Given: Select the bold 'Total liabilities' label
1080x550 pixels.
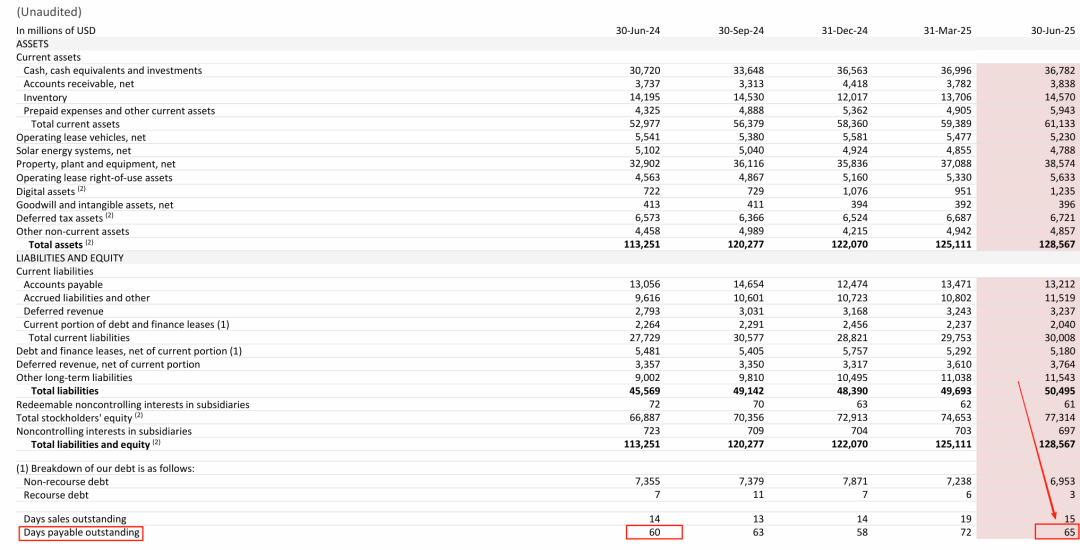Looking at the screenshot, I should pos(65,391).
